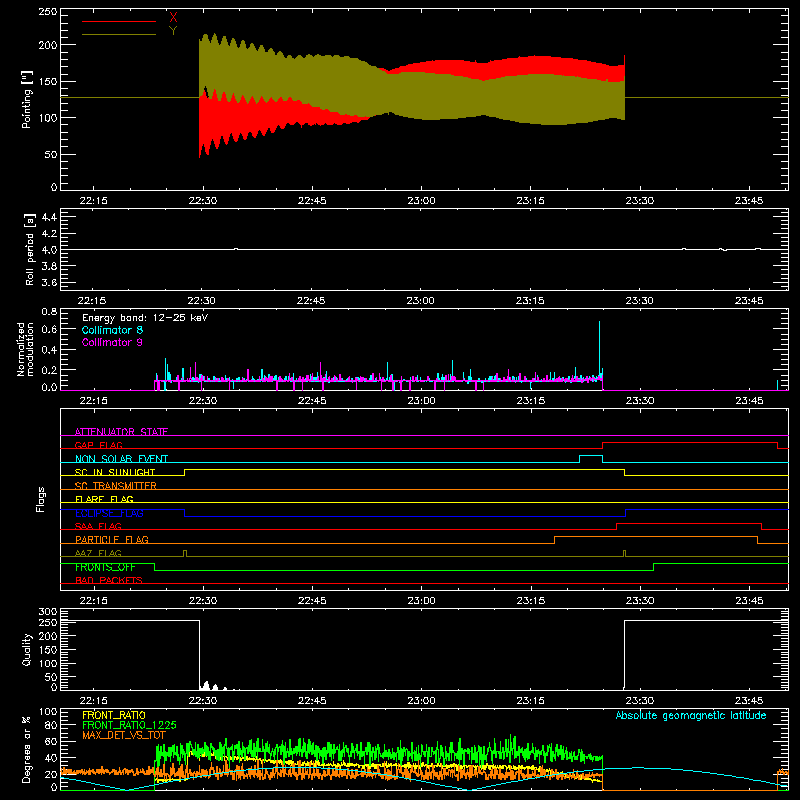Click the 200 value on Pointing axis
The width and height of the screenshot is (800, 800).
pos(48,45)
